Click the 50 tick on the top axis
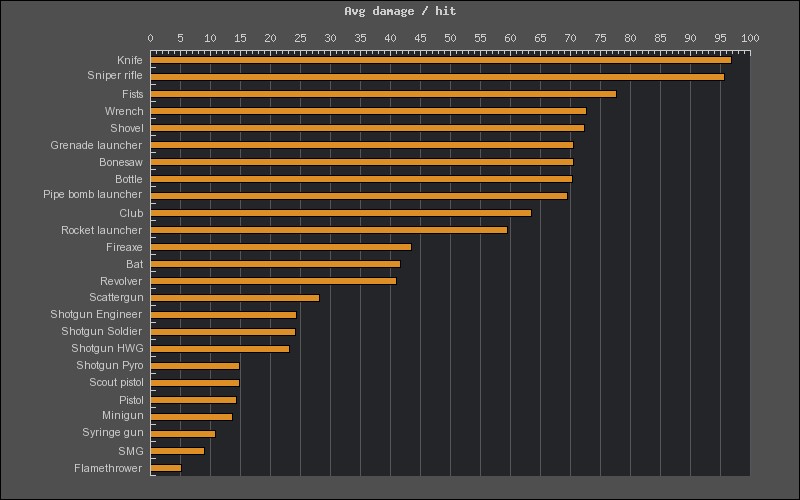 click(450, 38)
